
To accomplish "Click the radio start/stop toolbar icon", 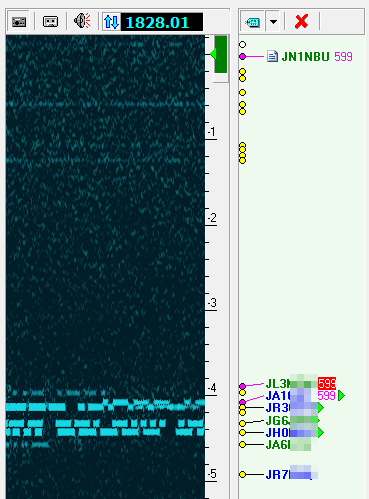I will click(19, 22).
